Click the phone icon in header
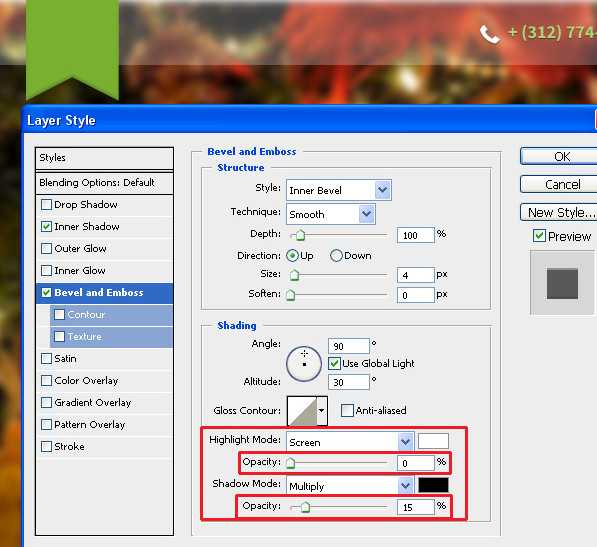Screen dimensions: 597x547 pyautogui.click(x=490, y=34)
